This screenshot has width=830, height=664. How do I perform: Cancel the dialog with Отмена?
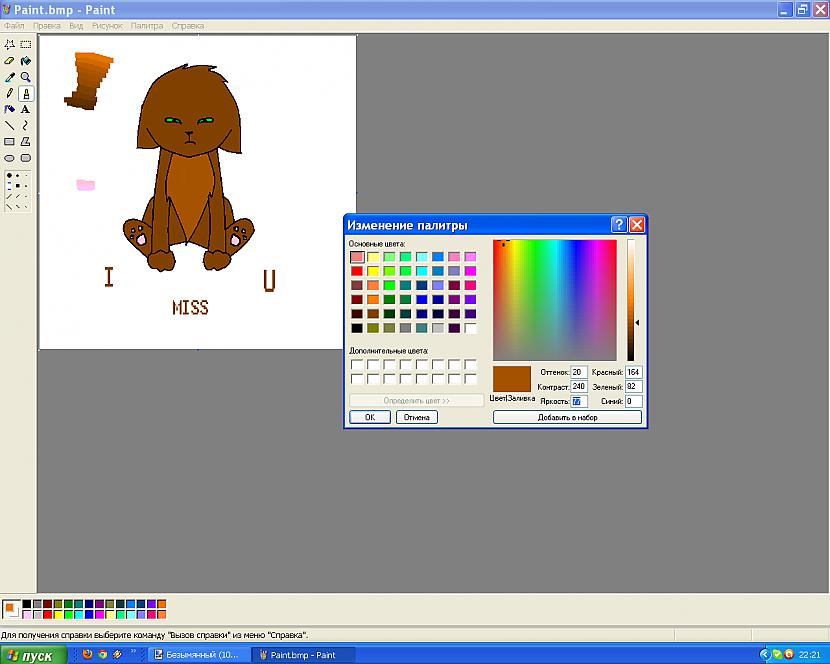coord(417,417)
